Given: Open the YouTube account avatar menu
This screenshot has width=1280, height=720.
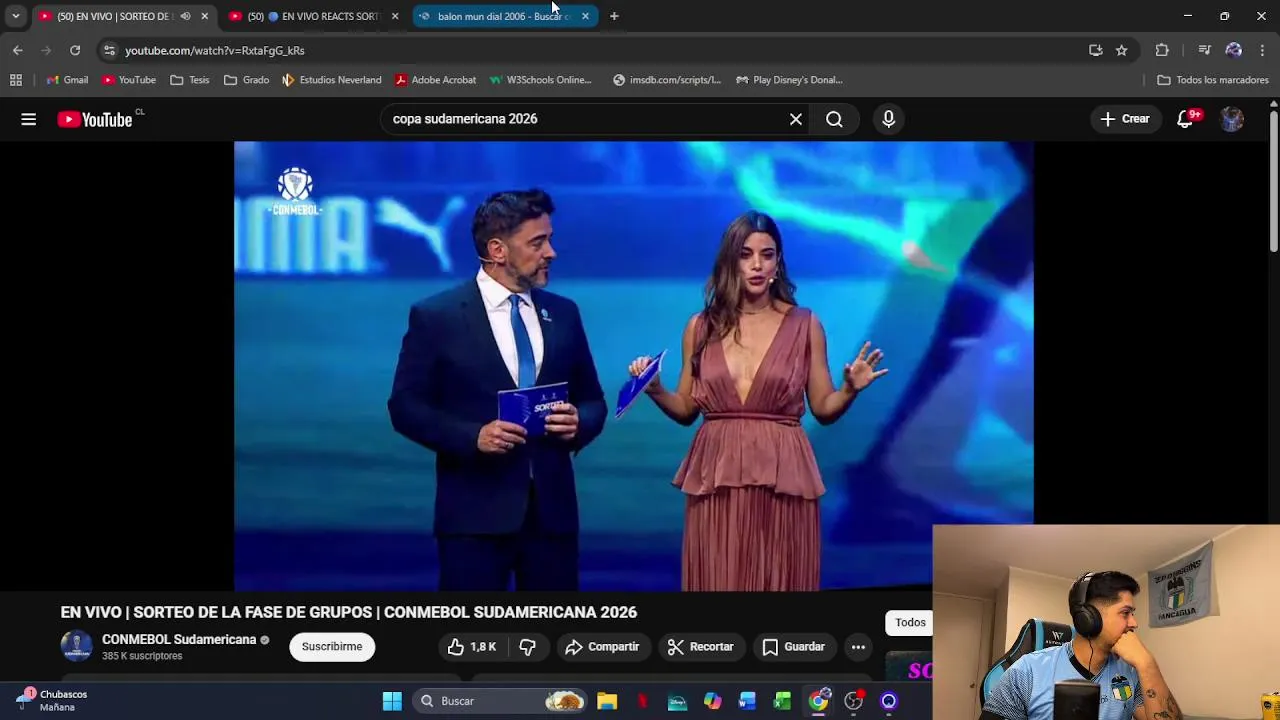Looking at the screenshot, I should click(1232, 119).
